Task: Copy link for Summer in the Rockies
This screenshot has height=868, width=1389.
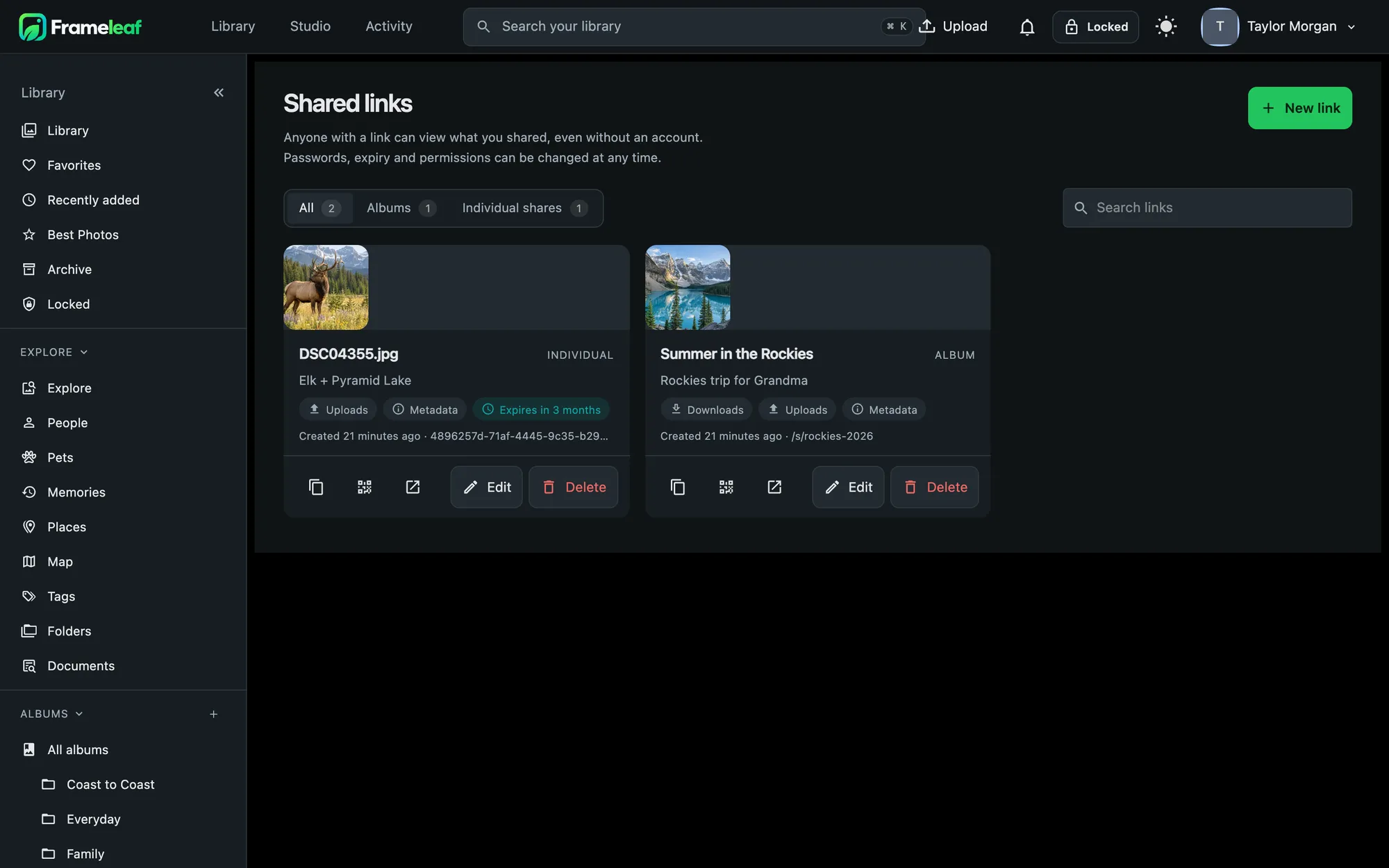Action: [678, 487]
